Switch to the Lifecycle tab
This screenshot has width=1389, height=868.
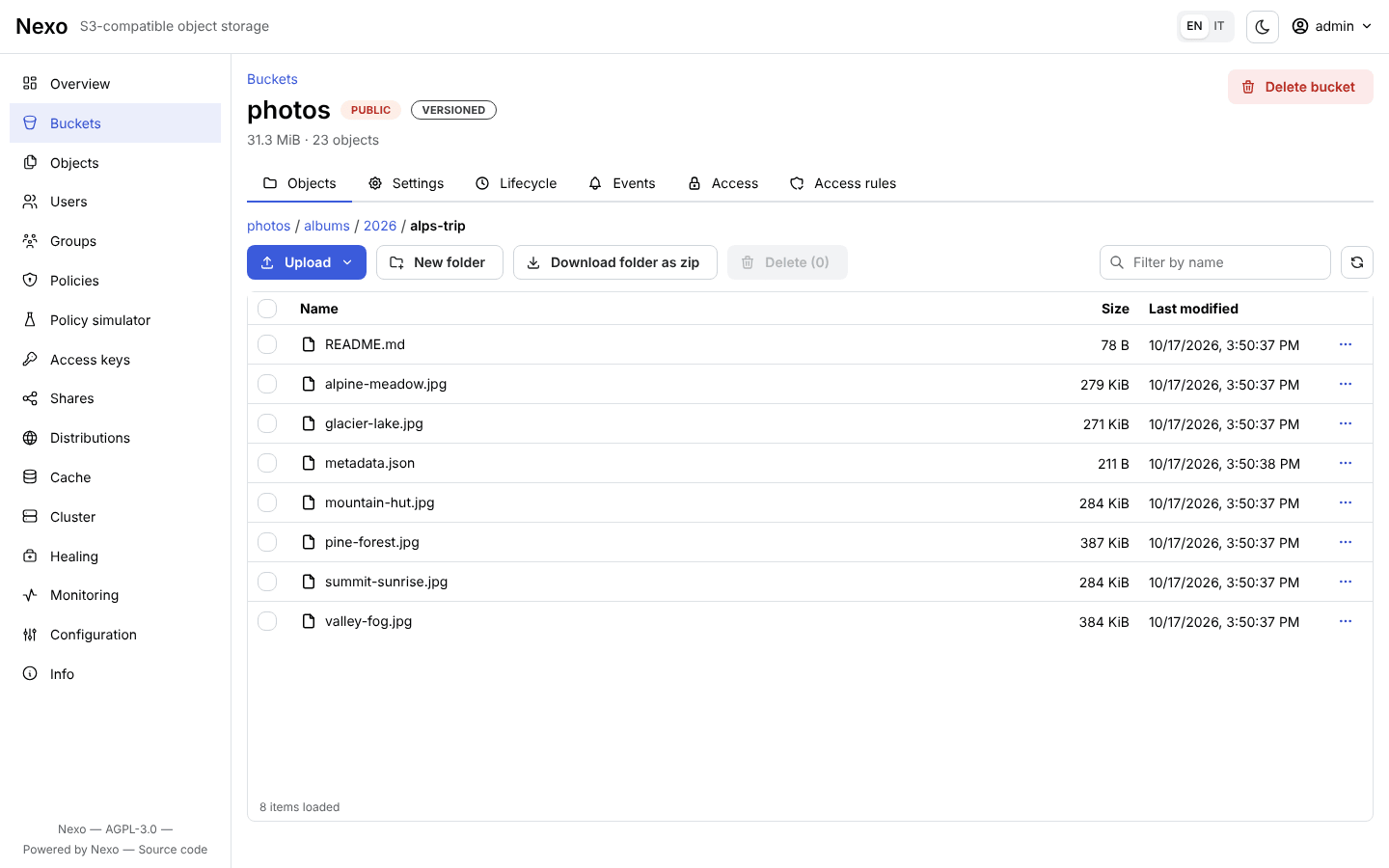[x=516, y=183]
